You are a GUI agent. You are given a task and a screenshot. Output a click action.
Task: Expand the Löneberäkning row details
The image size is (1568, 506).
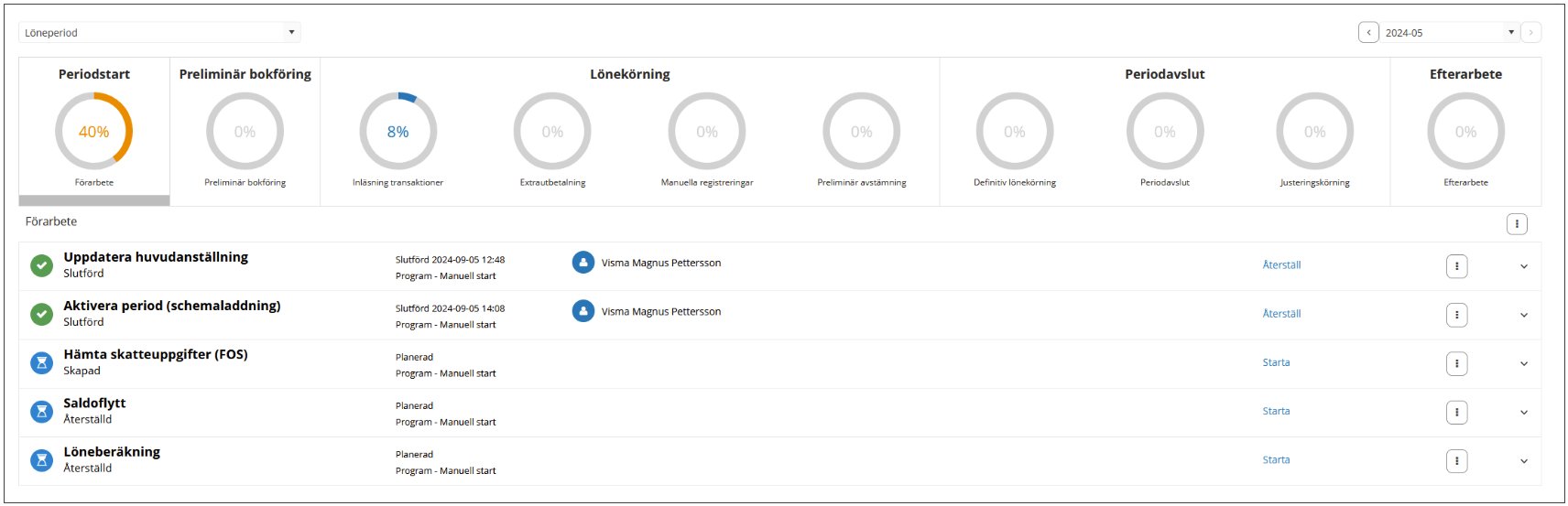(x=1523, y=462)
